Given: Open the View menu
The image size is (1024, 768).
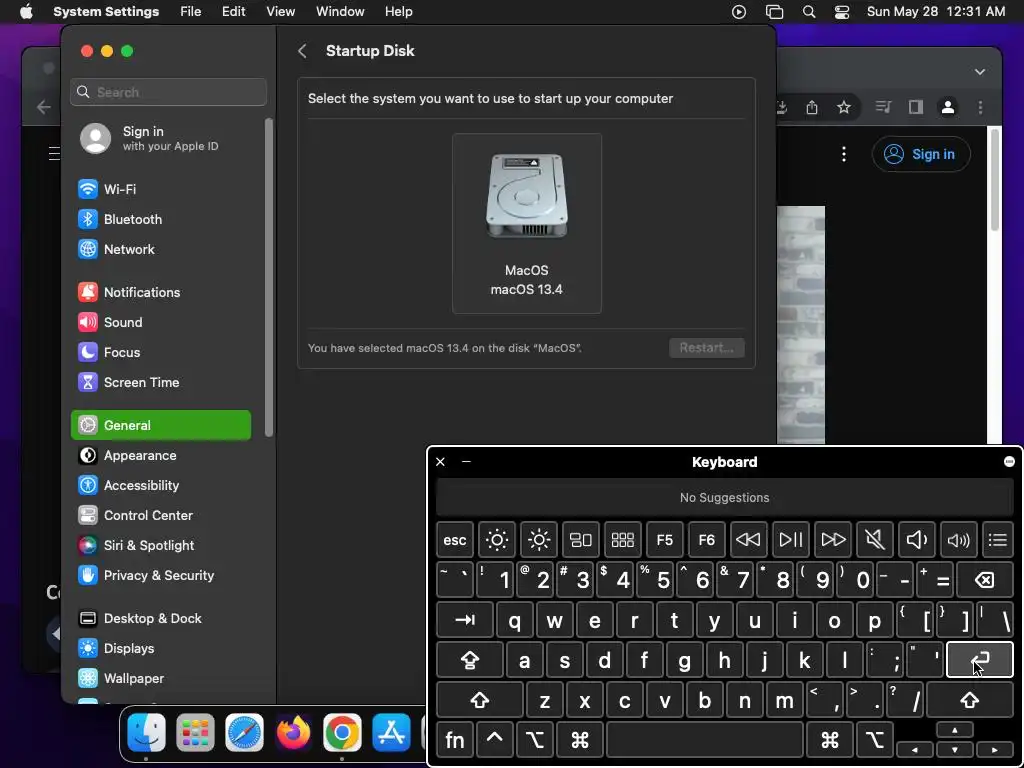Looking at the screenshot, I should [x=281, y=12].
